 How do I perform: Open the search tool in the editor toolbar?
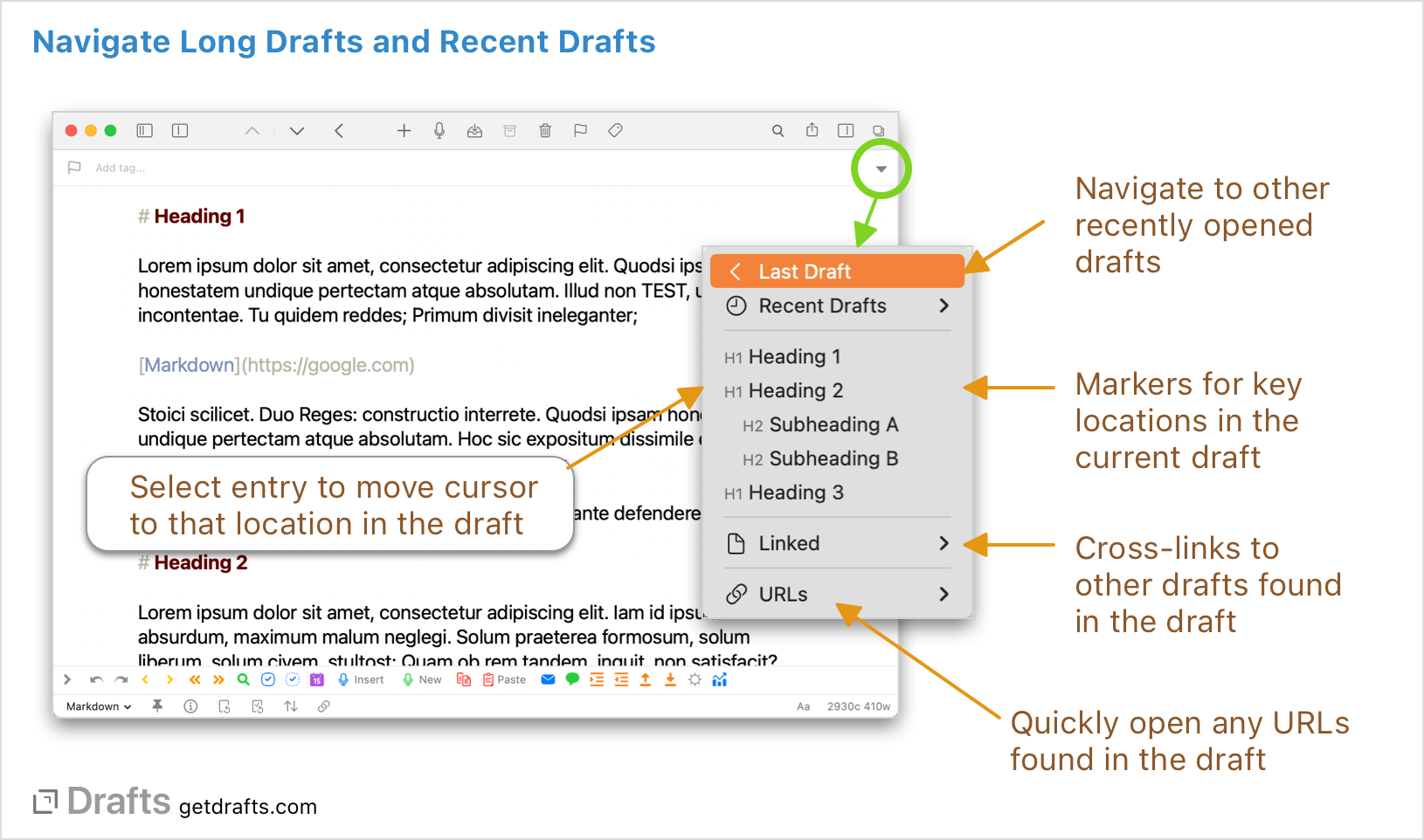(778, 130)
